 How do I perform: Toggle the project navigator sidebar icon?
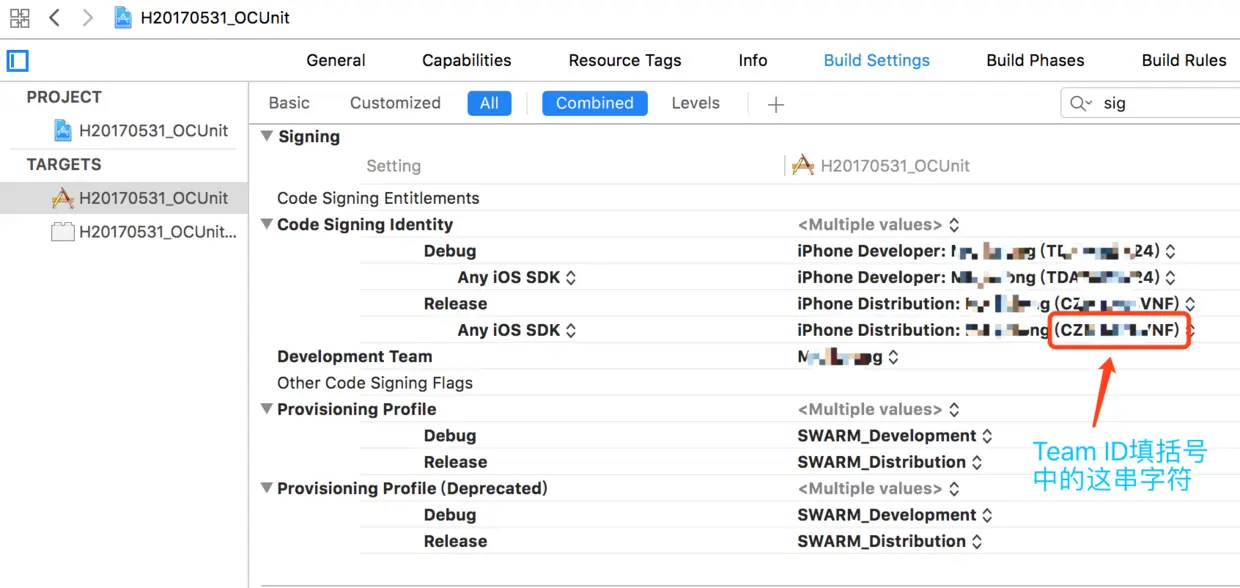[18, 61]
